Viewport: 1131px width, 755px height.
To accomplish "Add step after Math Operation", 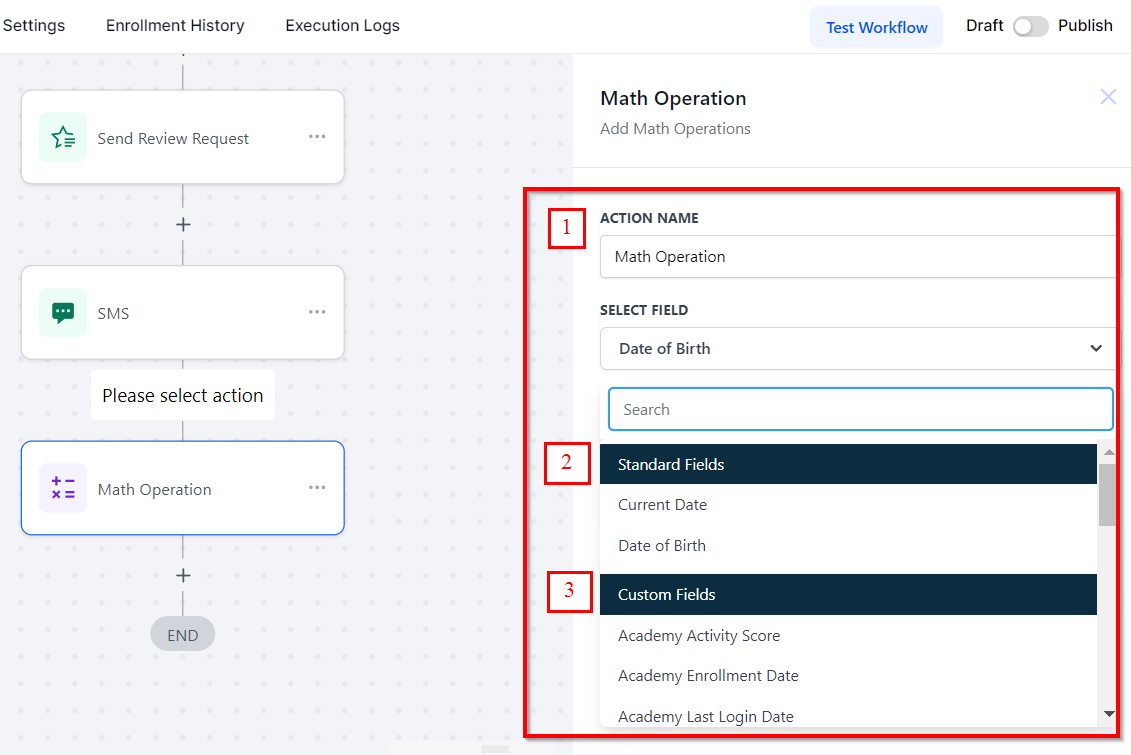I will (x=183, y=575).
